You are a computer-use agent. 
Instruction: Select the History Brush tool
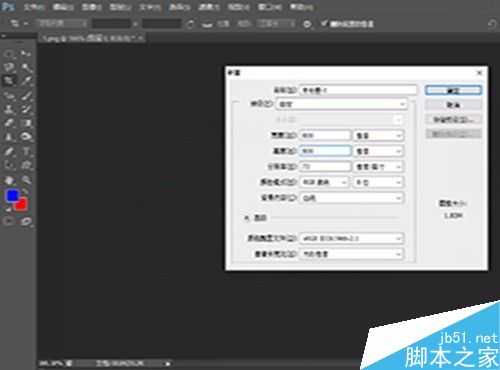tap(26, 109)
